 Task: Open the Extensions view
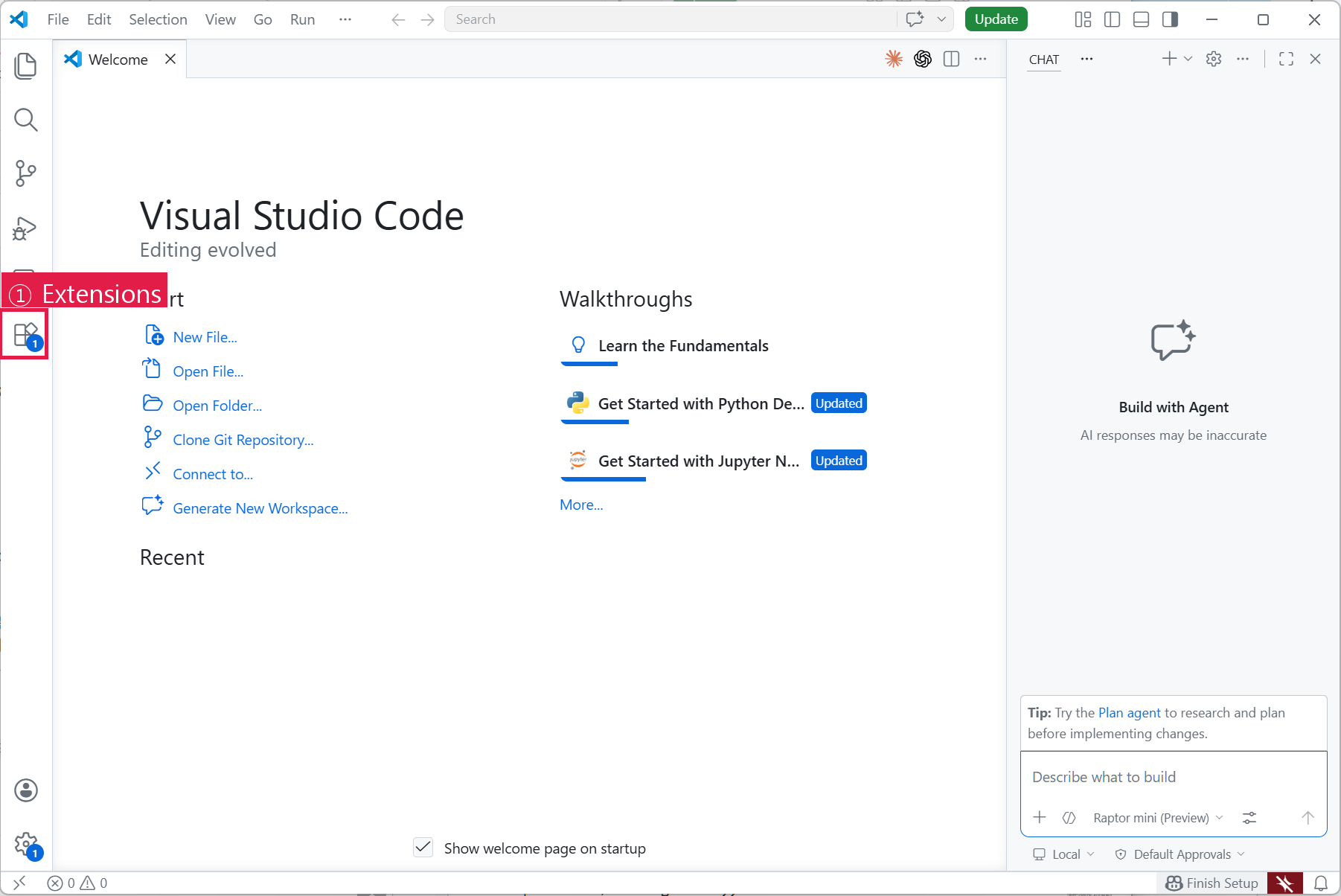pos(26,336)
